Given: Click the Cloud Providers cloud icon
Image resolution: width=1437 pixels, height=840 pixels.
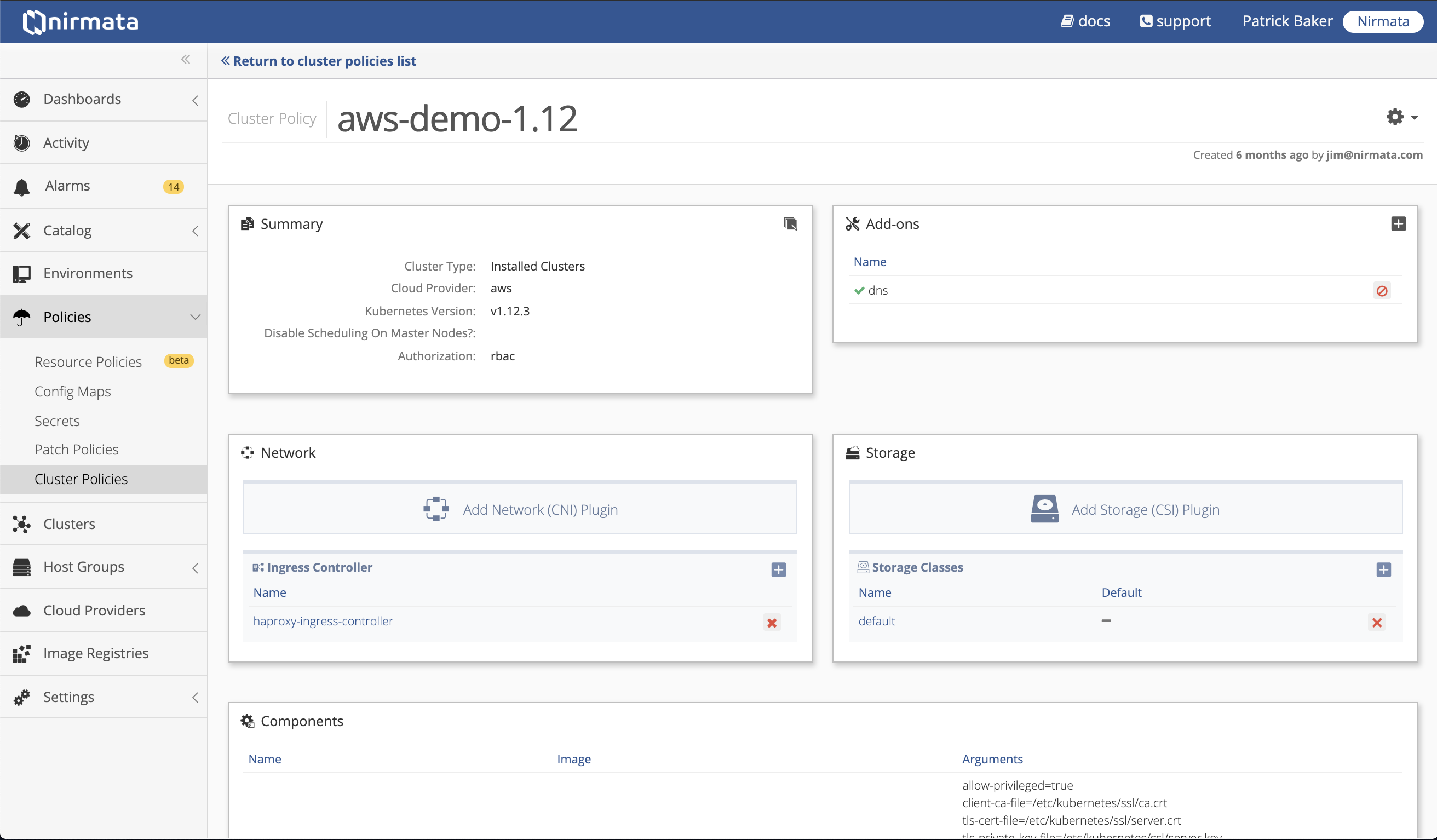Looking at the screenshot, I should pyautogui.click(x=22, y=611).
